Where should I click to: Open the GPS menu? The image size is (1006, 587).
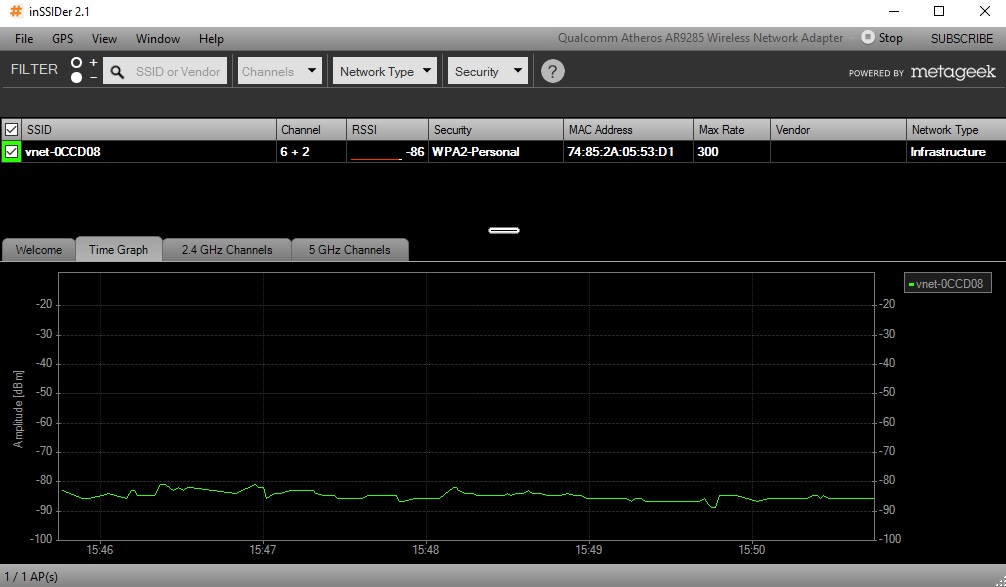62,38
